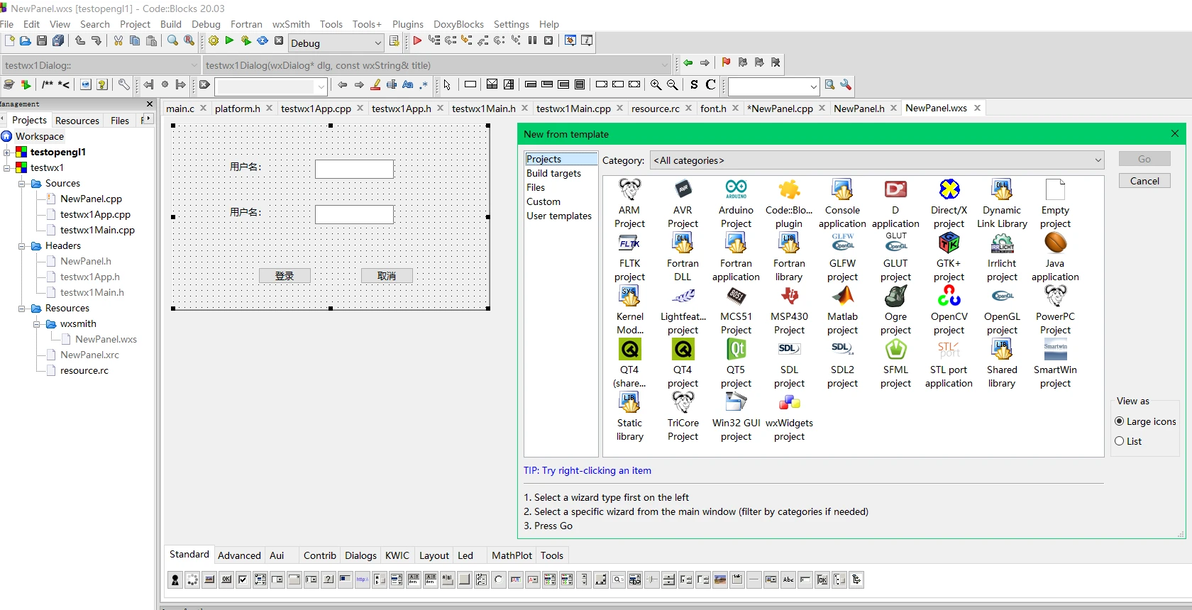The width and height of the screenshot is (1192, 610).
Task: Click the Go button
Action: click(1144, 159)
